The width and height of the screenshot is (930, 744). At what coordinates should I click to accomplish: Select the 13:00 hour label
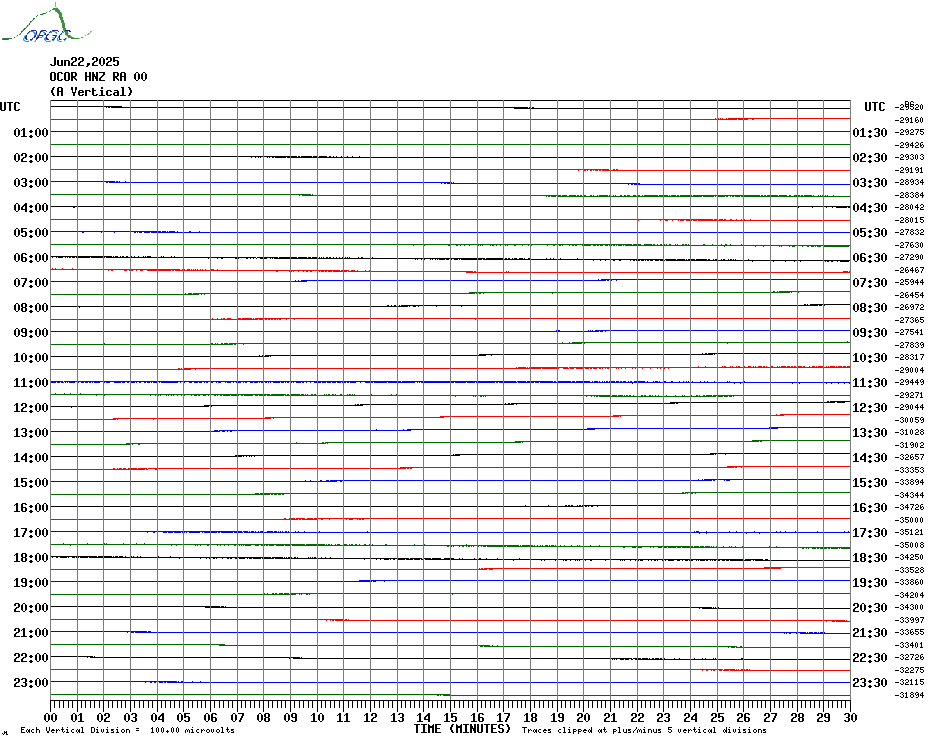(x=31, y=433)
